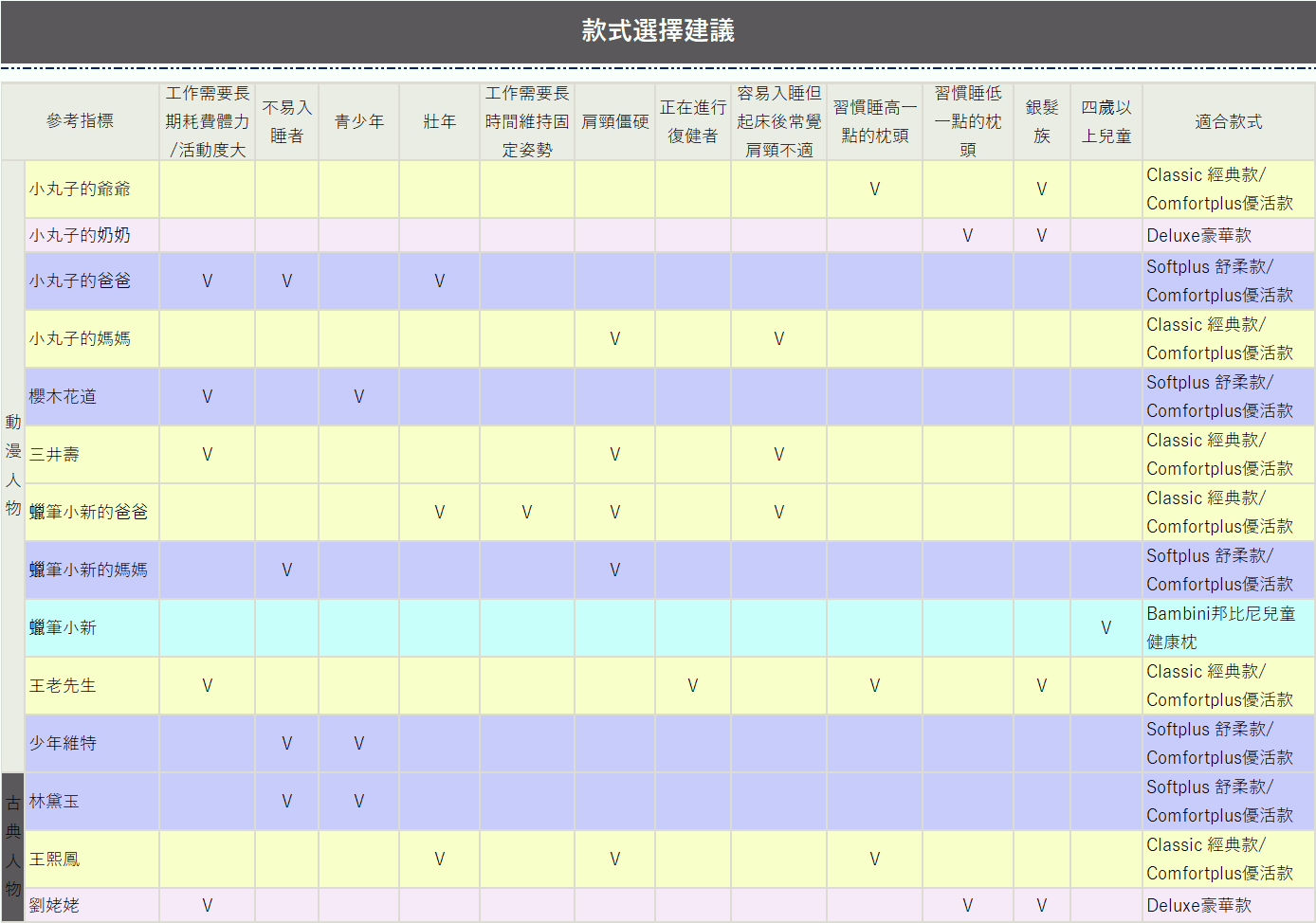Select the 古典人物 category cell

(x=13, y=847)
